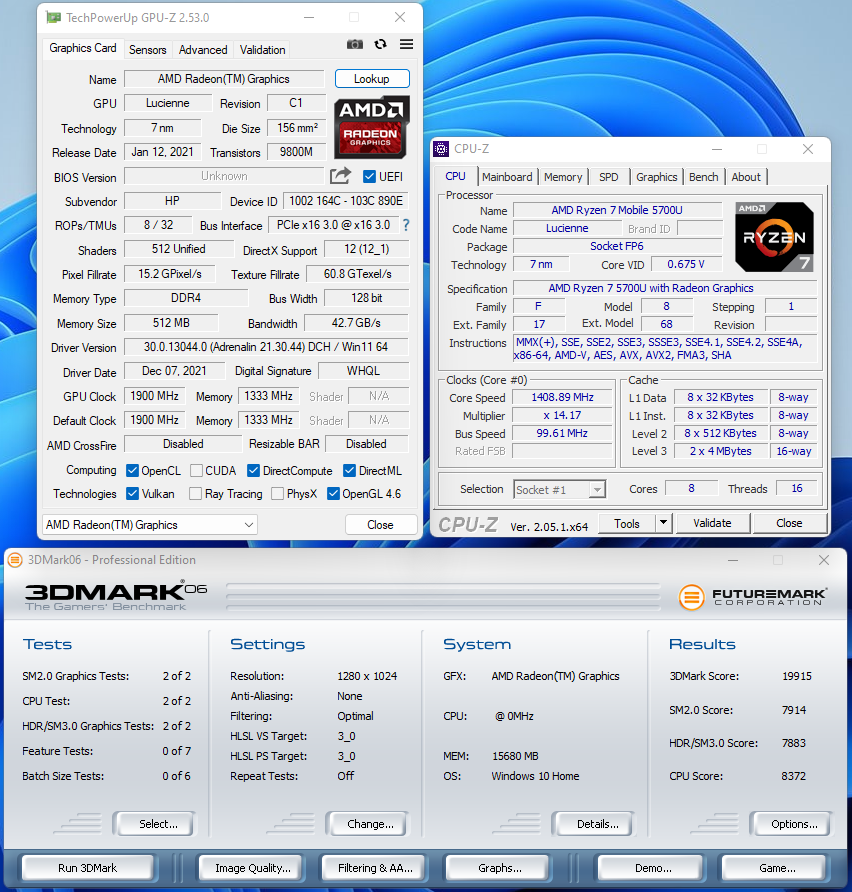Switch to the Sensors tab in GPU-Z
The height and width of the screenshot is (892, 852).
point(147,49)
